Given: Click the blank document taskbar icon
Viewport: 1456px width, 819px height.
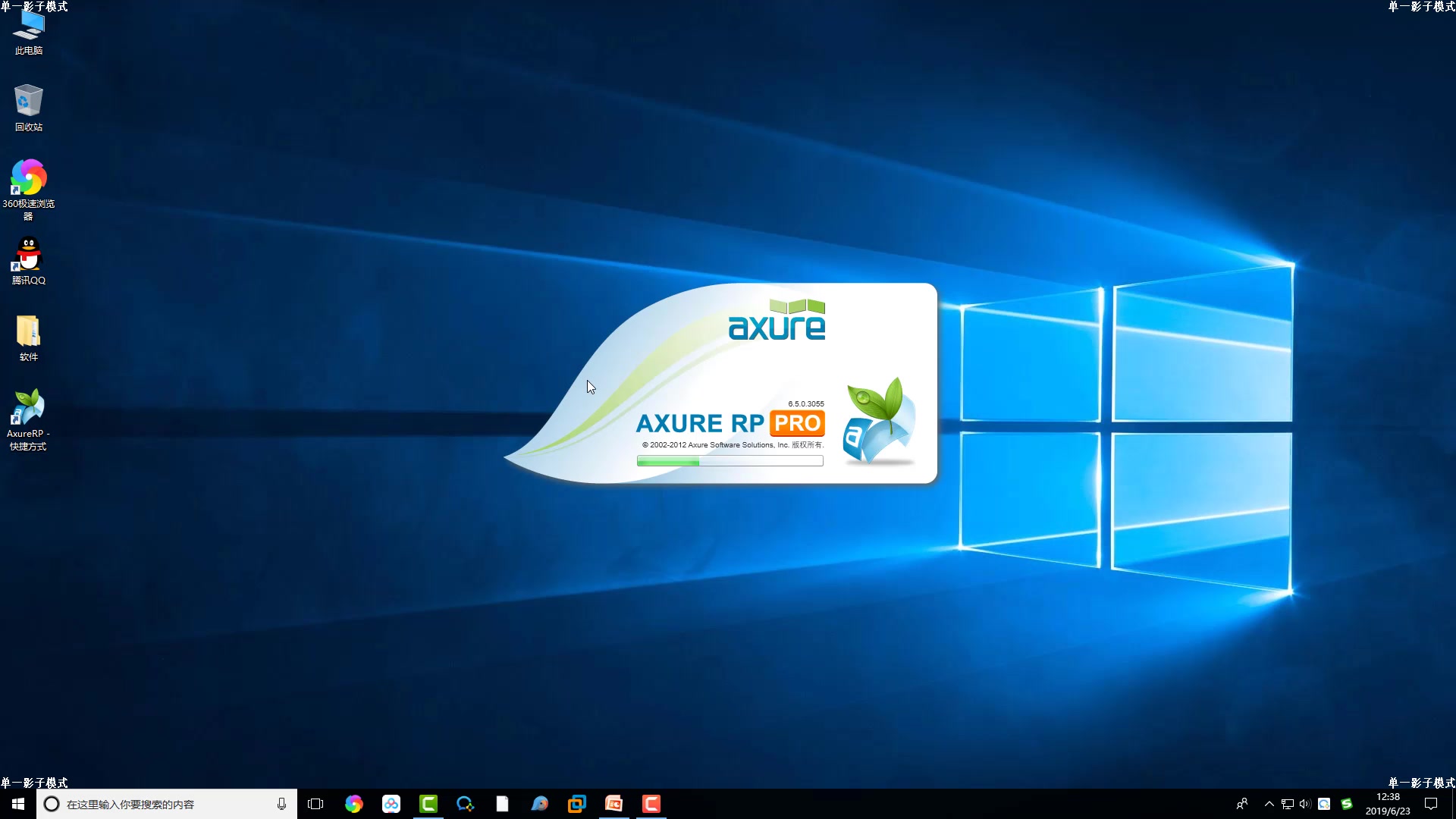Looking at the screenshot, I should pos(503,804).
